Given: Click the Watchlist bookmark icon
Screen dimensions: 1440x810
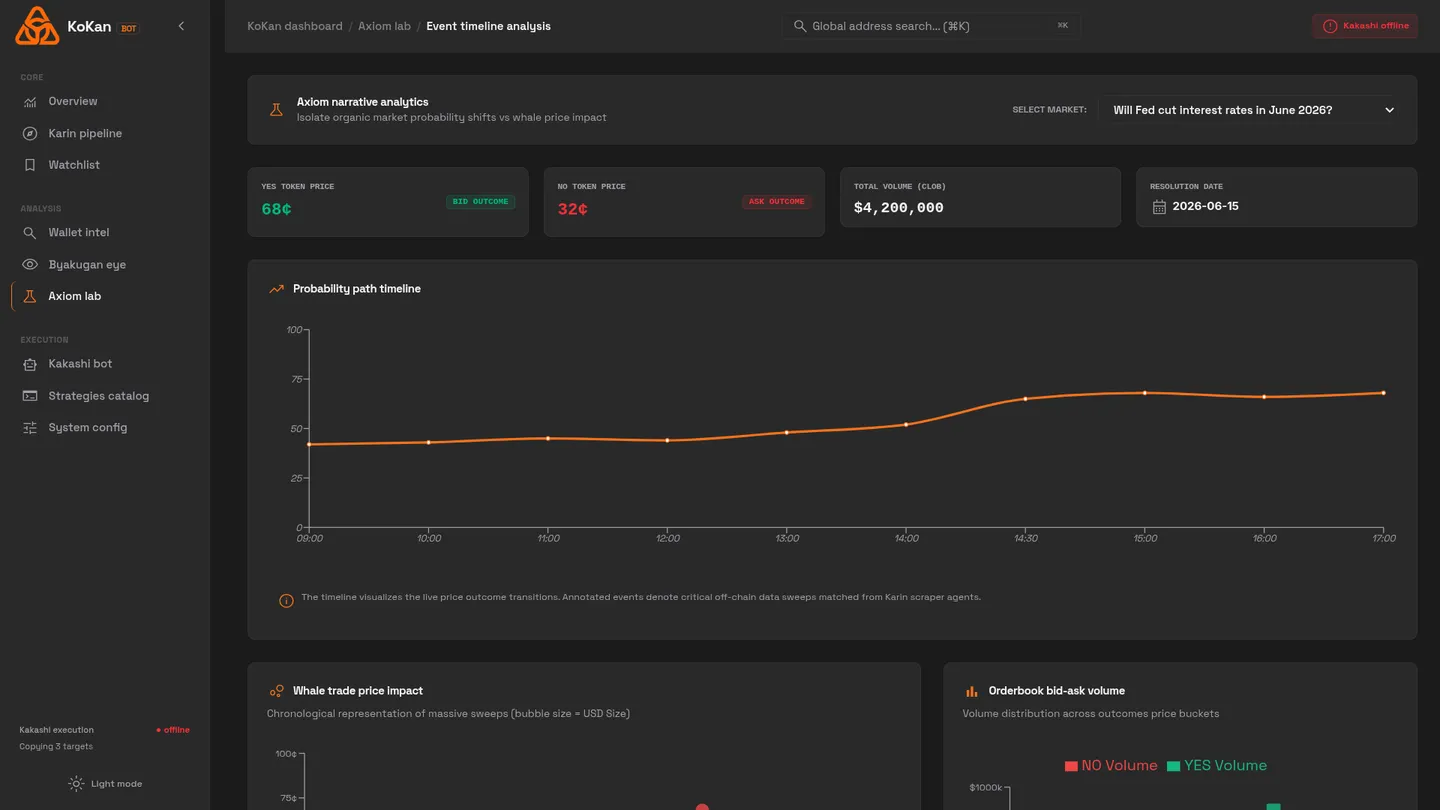Looking at the screenshot, I should pyautogui.click(x=30, y=165).
